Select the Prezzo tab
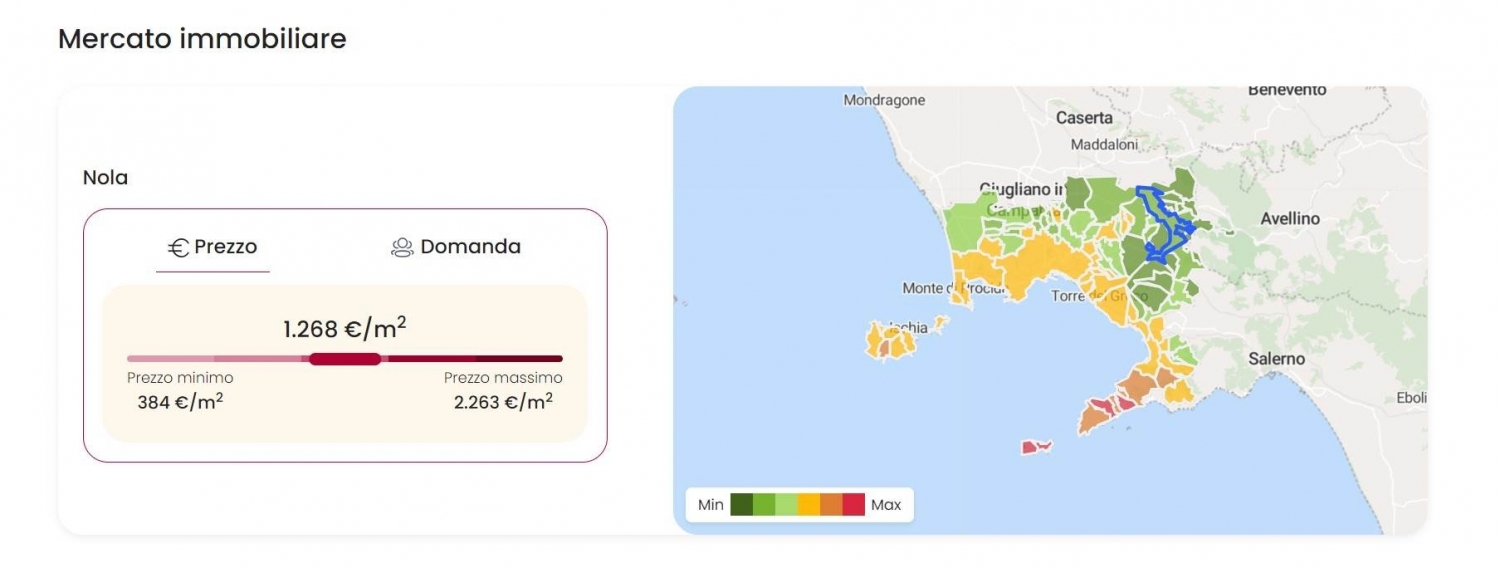 pyautogui.click(x=213, y=247)
